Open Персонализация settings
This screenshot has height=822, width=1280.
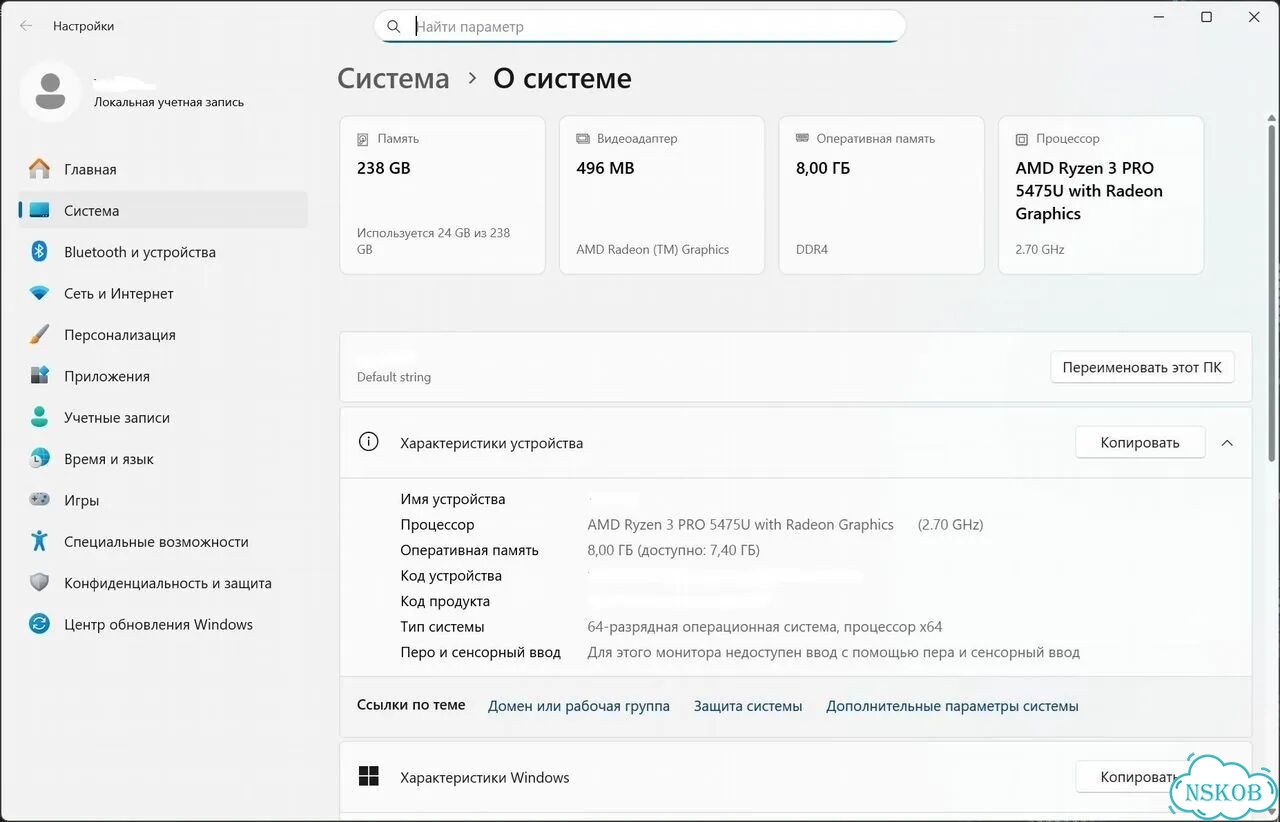163,335
